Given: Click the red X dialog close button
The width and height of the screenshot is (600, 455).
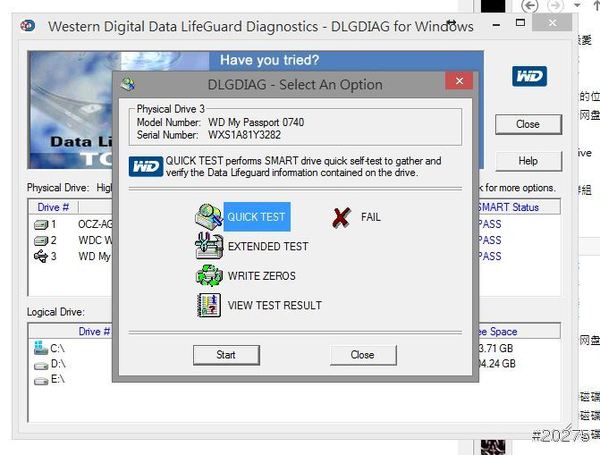Looking at the screenshot, I should [x=459, y=81].
